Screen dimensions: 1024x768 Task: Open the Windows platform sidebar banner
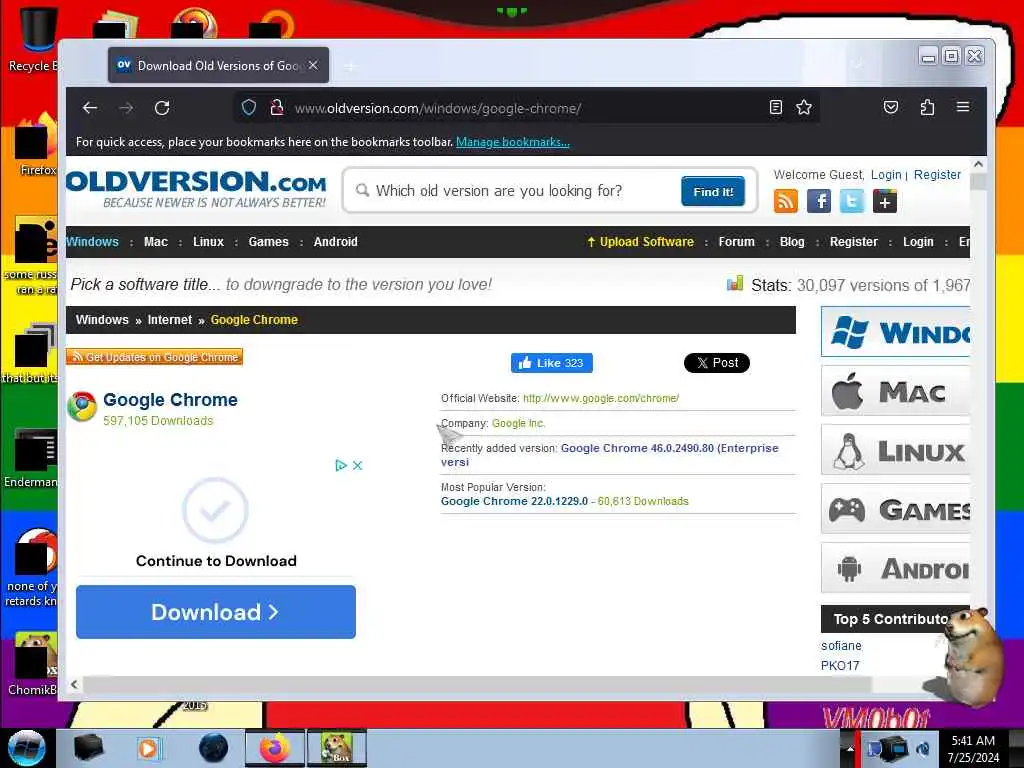coord(895,332)
